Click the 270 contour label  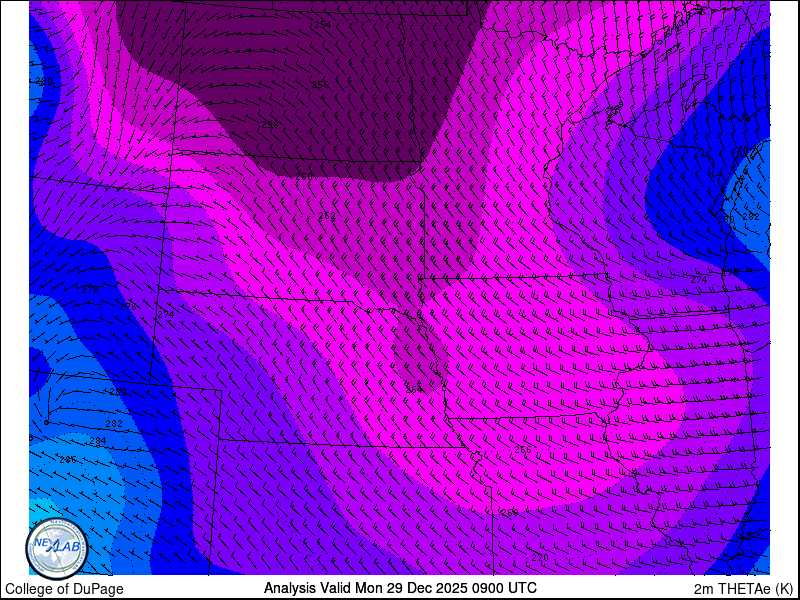point(540,558)
